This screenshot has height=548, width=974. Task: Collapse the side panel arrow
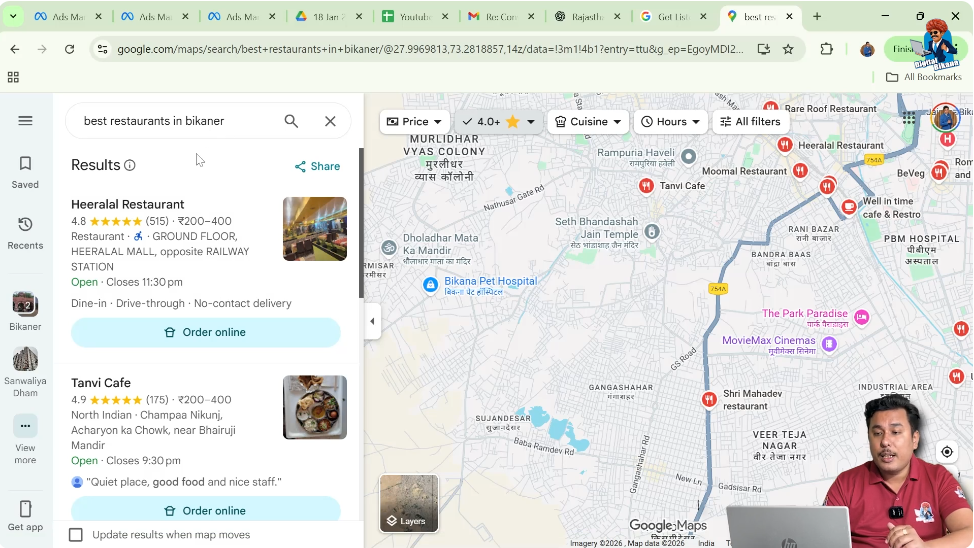372,321
